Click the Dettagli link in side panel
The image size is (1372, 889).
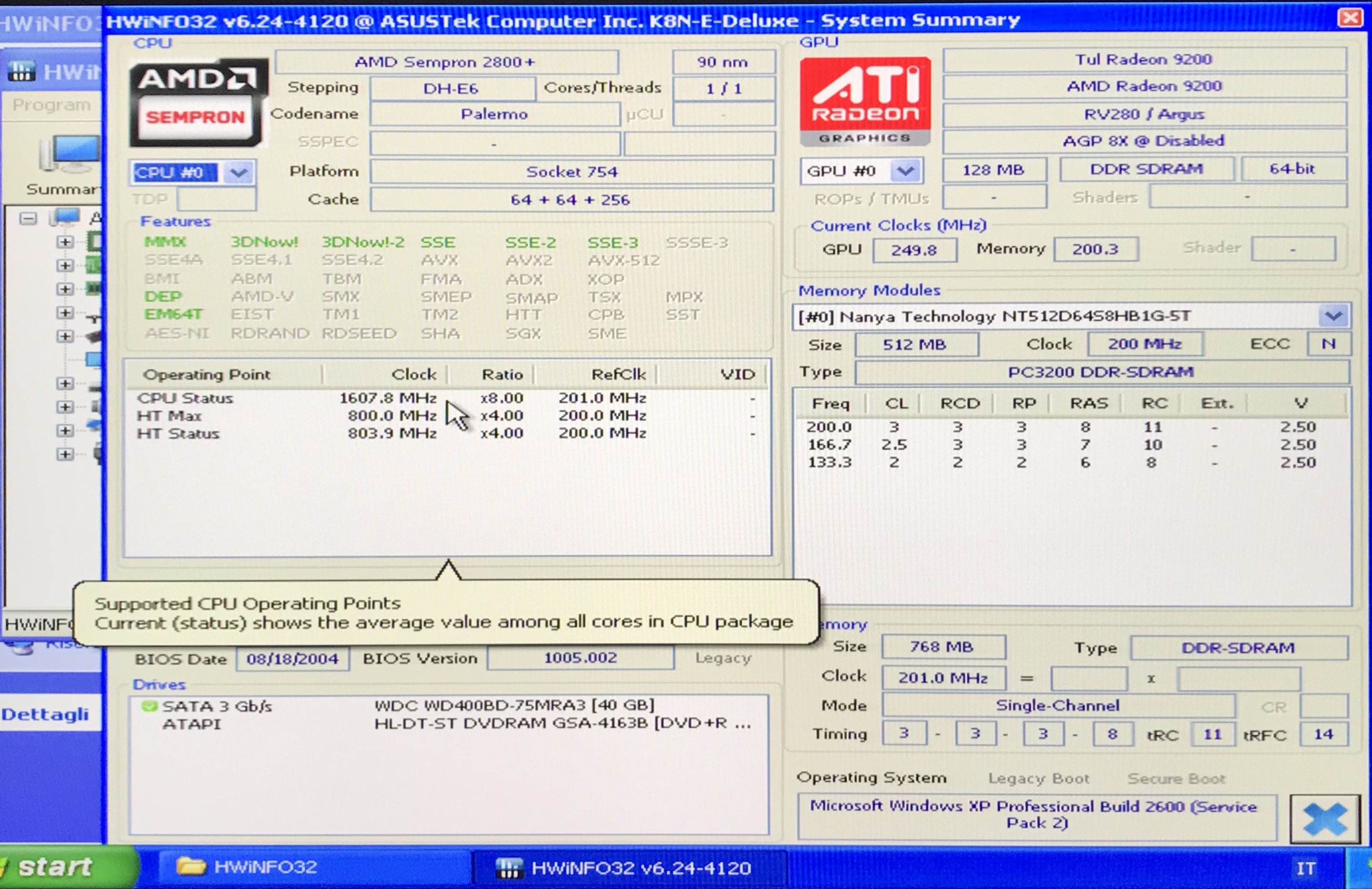point(45,714)
